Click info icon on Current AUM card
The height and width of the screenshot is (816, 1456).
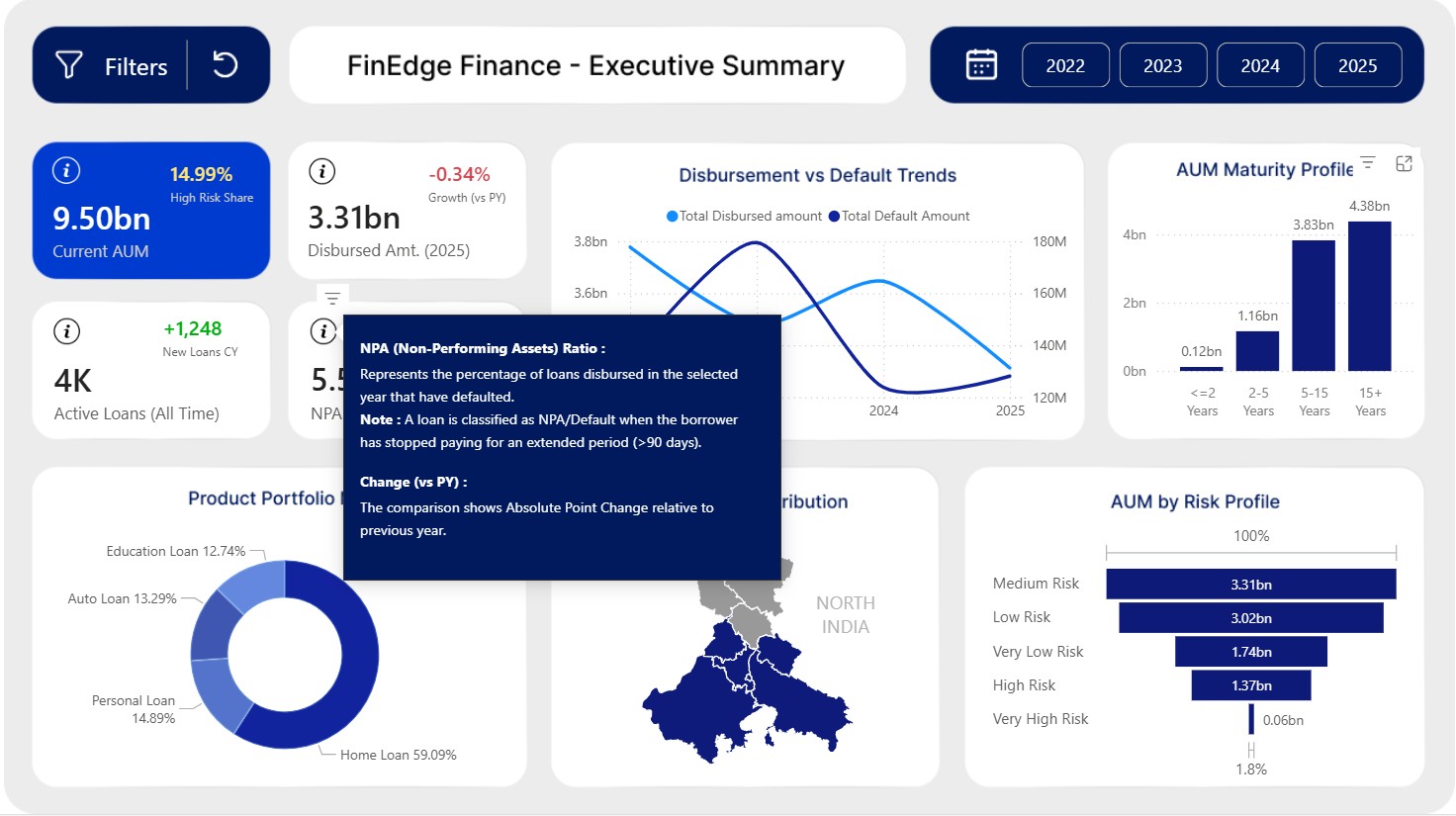(66, 171)
